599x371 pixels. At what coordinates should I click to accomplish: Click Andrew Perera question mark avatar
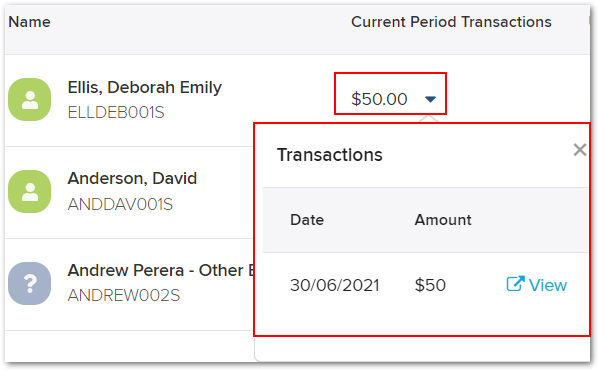(x=29, y=283)
